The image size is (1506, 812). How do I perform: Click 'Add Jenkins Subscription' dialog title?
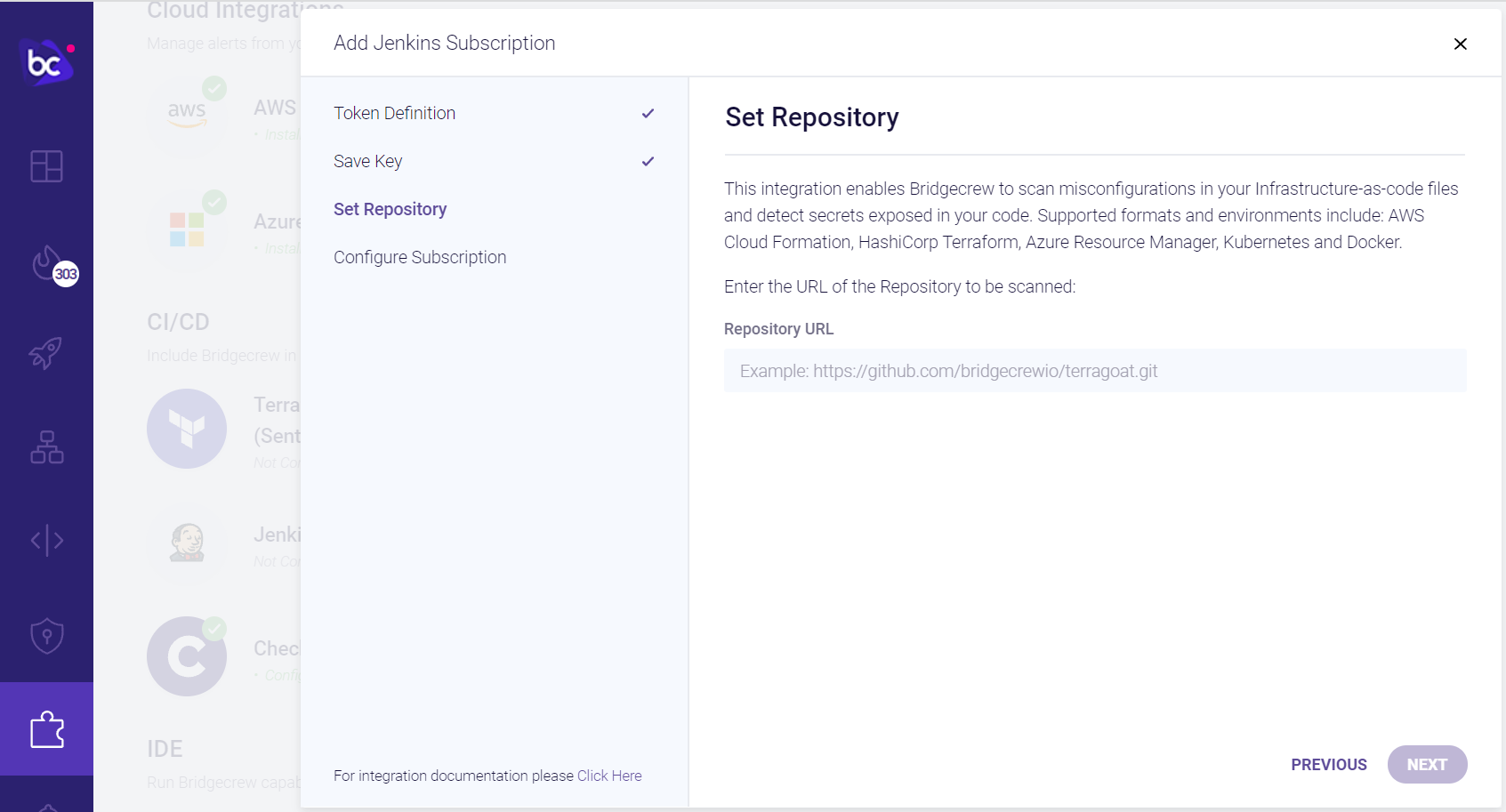(x=444, y=43)
